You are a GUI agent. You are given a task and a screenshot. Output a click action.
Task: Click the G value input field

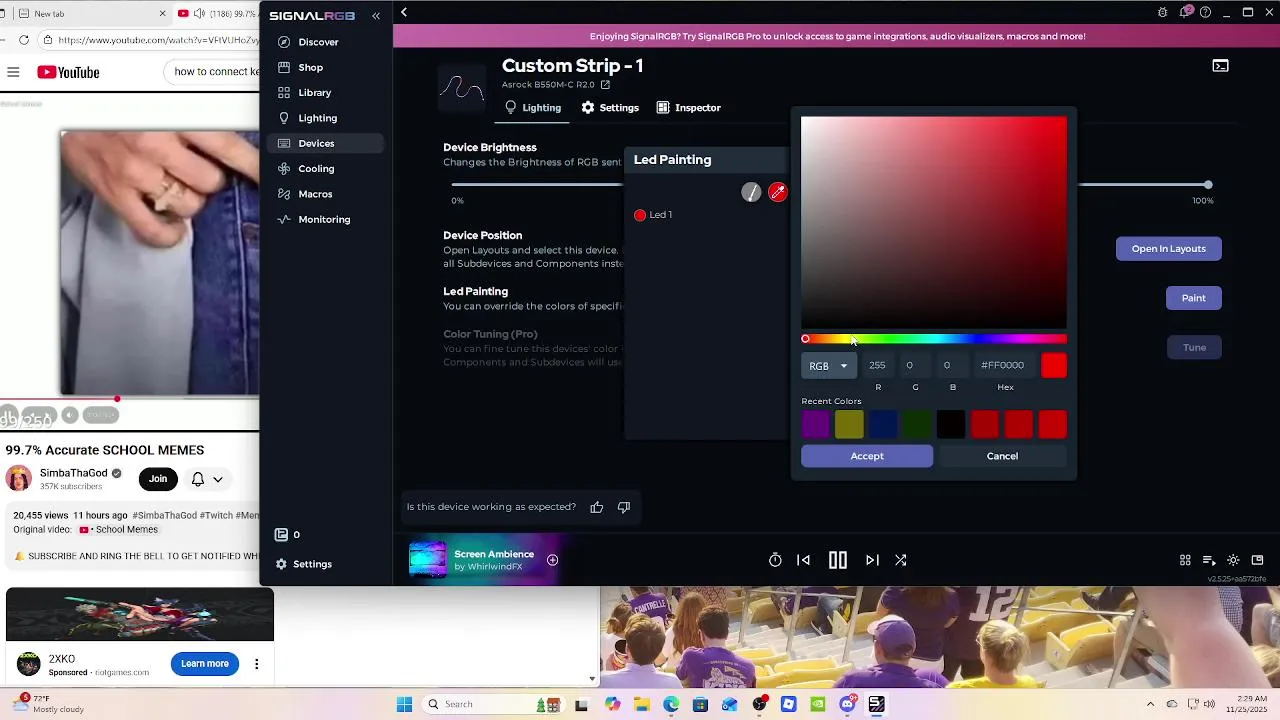pyautogui.click(x=914, y=365)
